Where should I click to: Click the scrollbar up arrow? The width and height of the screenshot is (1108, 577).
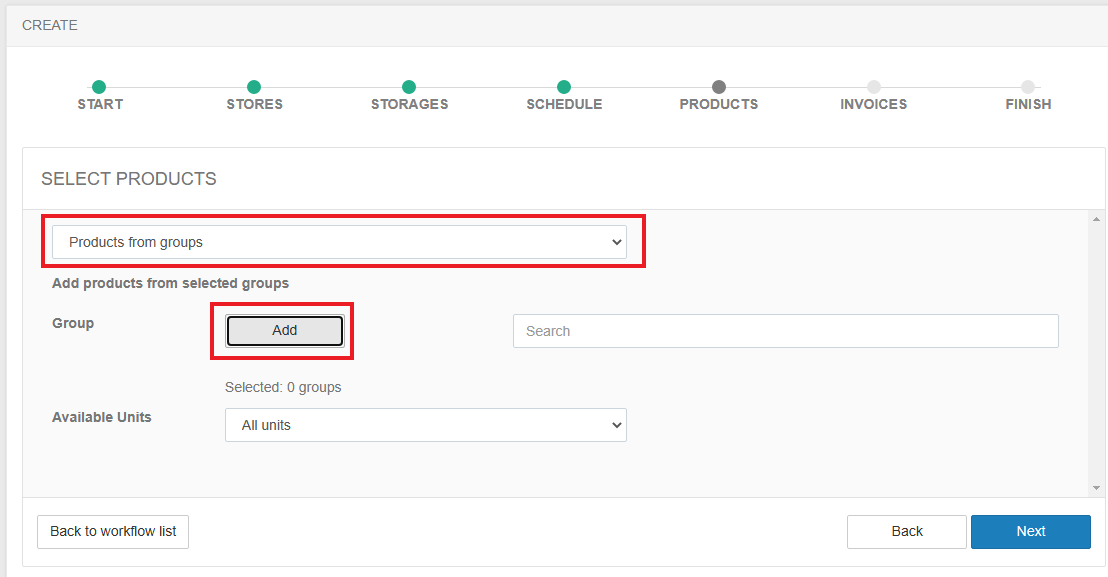[x=1097, y=219]
